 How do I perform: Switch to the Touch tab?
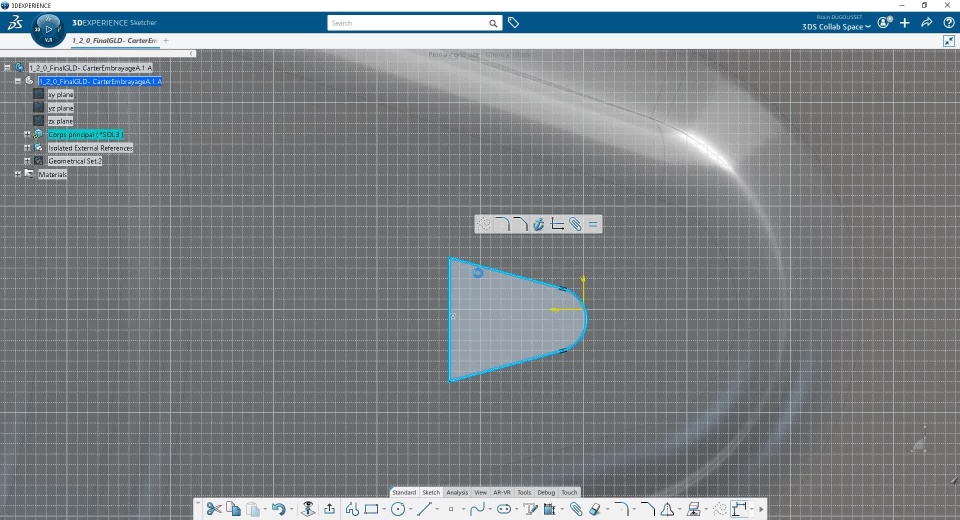coord(569,492)
